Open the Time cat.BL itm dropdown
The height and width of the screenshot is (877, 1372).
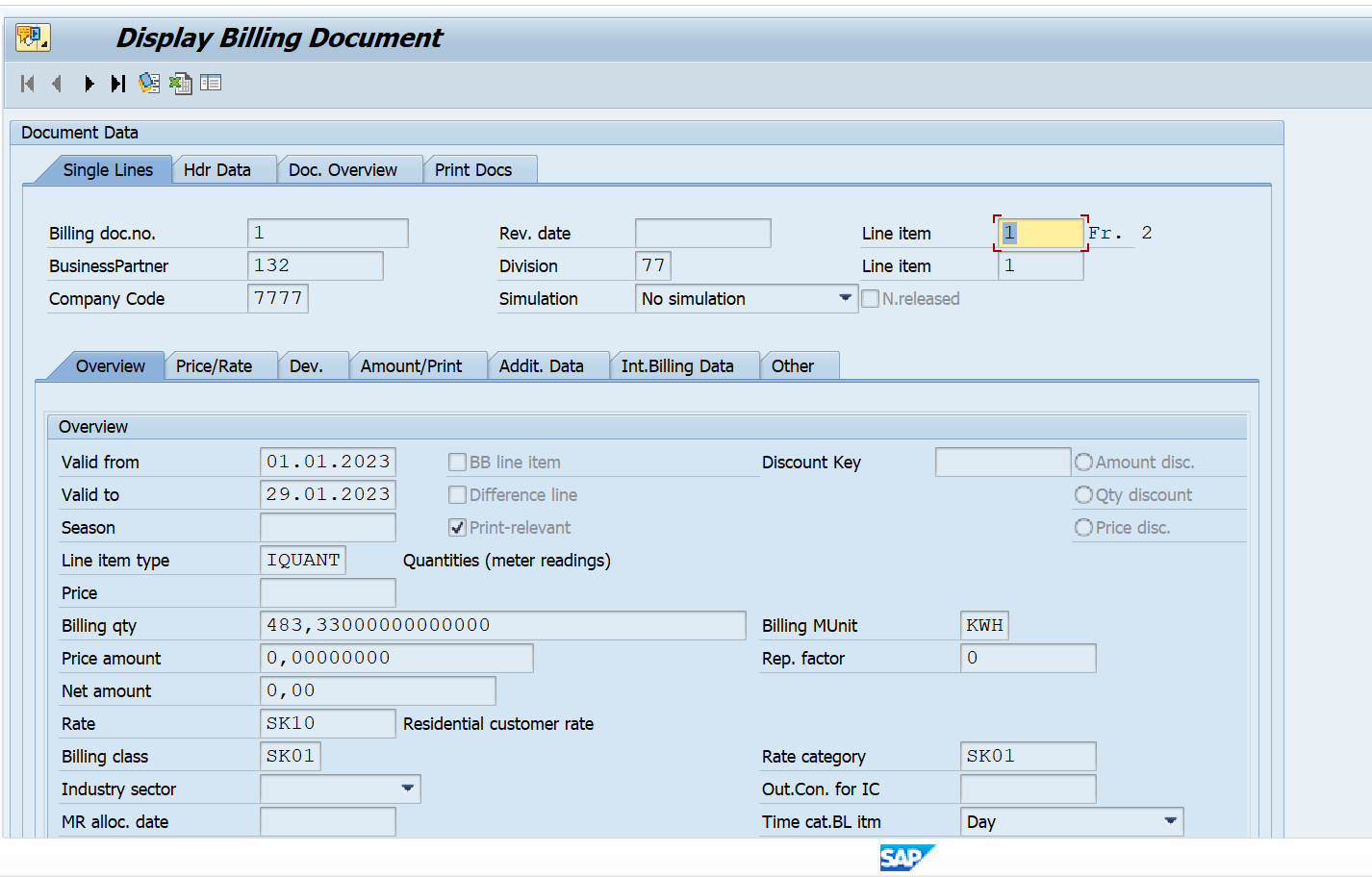tap(1171, 822)
